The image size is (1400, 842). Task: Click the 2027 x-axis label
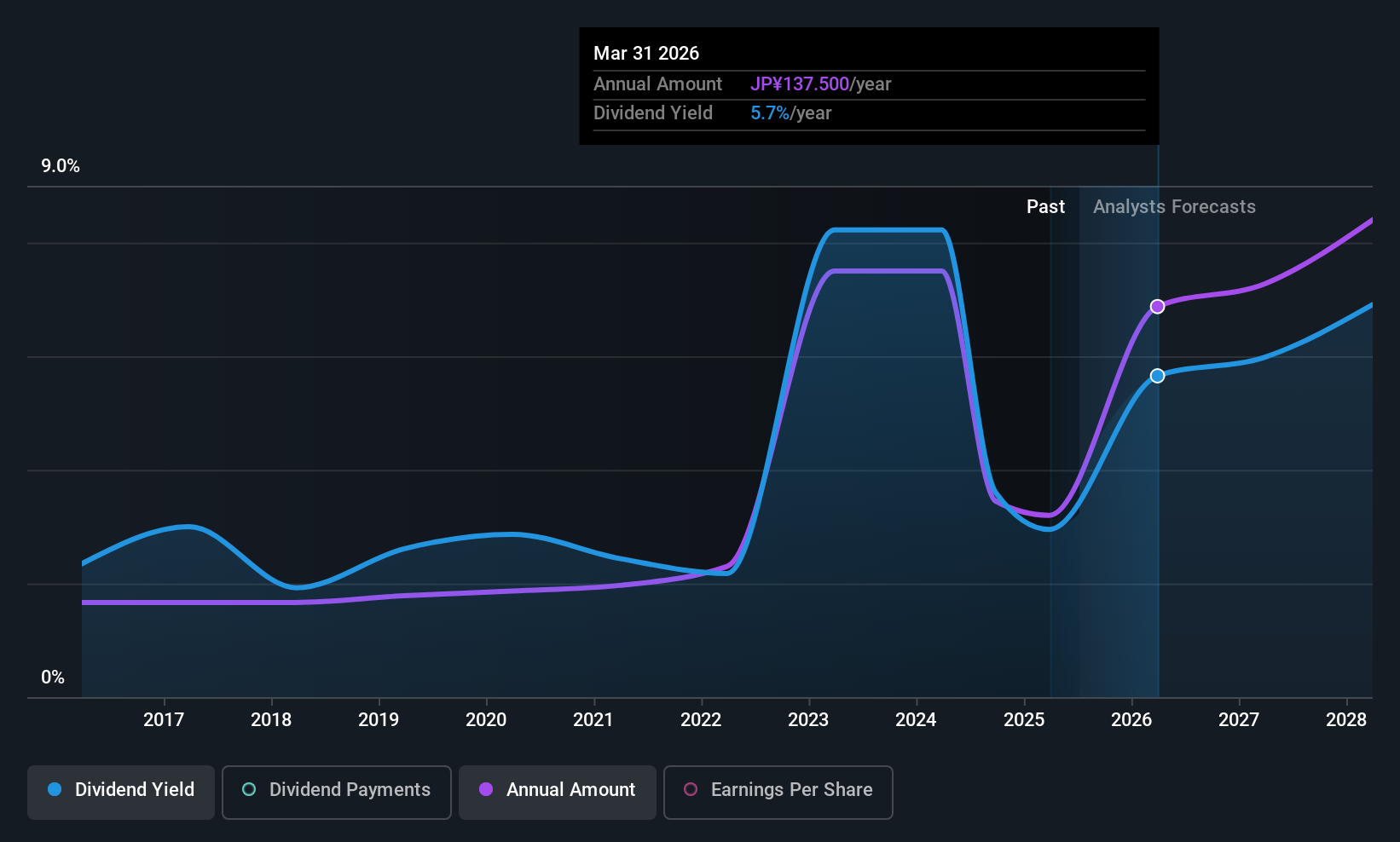(1239, 720)
